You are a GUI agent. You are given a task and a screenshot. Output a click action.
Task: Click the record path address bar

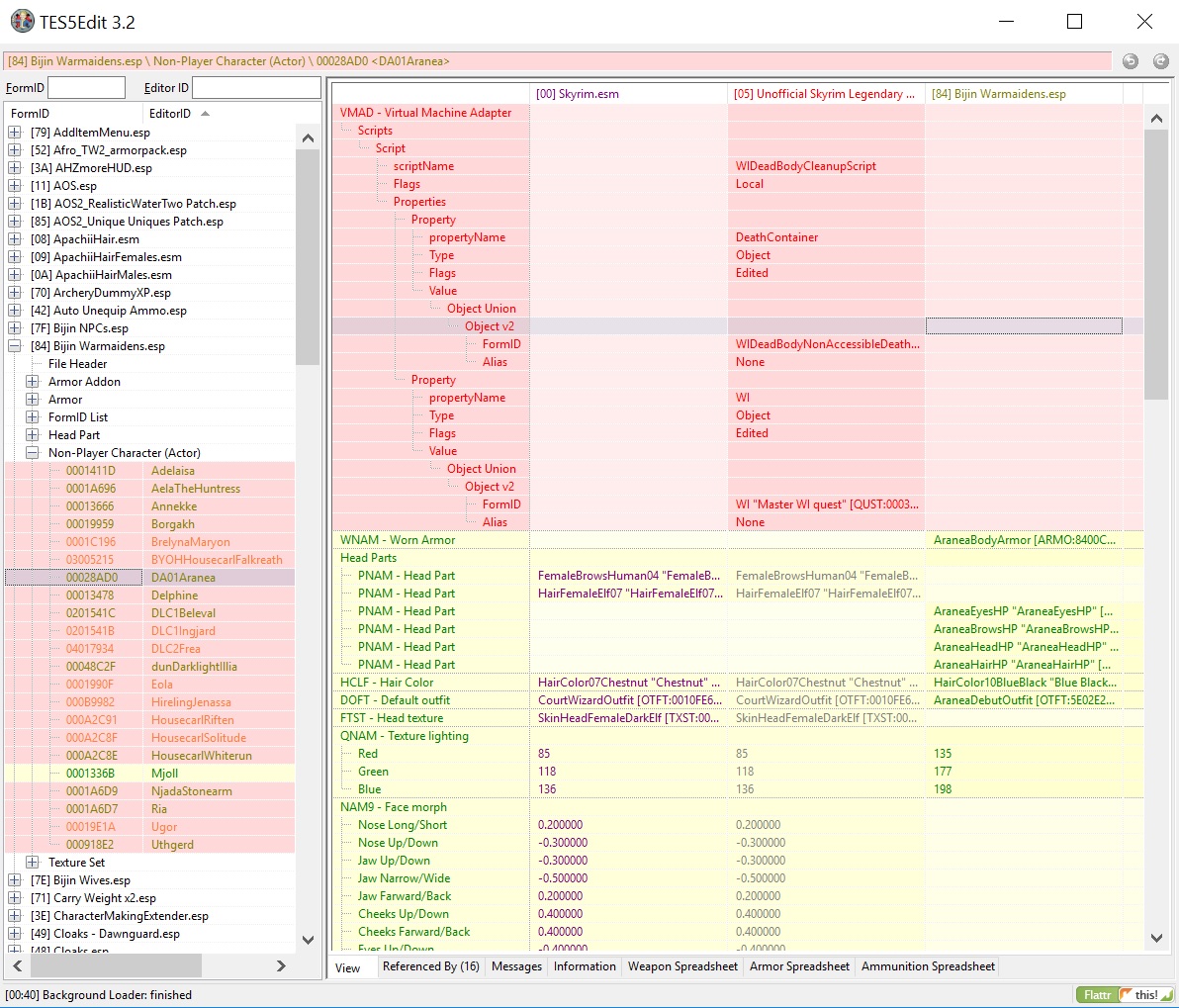pyautogui.click(x=557, y=61)
